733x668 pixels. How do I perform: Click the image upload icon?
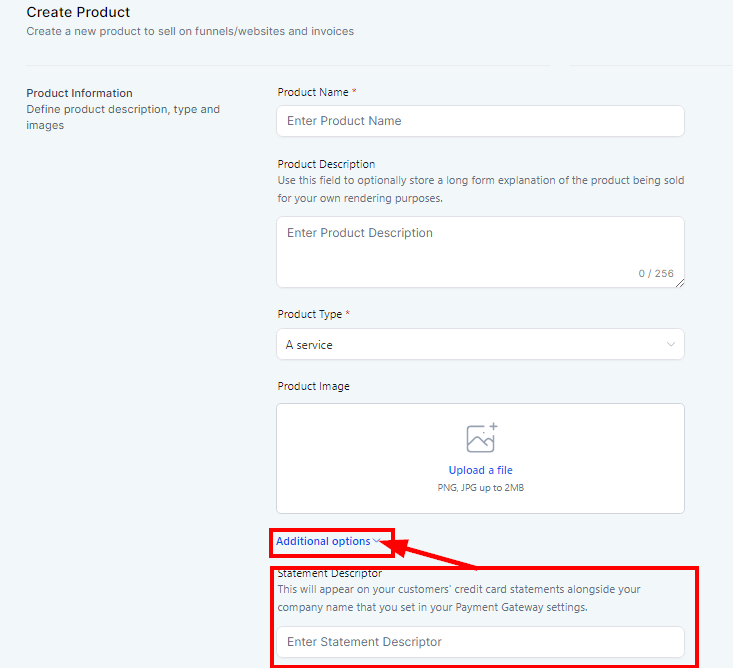point(481,438)
